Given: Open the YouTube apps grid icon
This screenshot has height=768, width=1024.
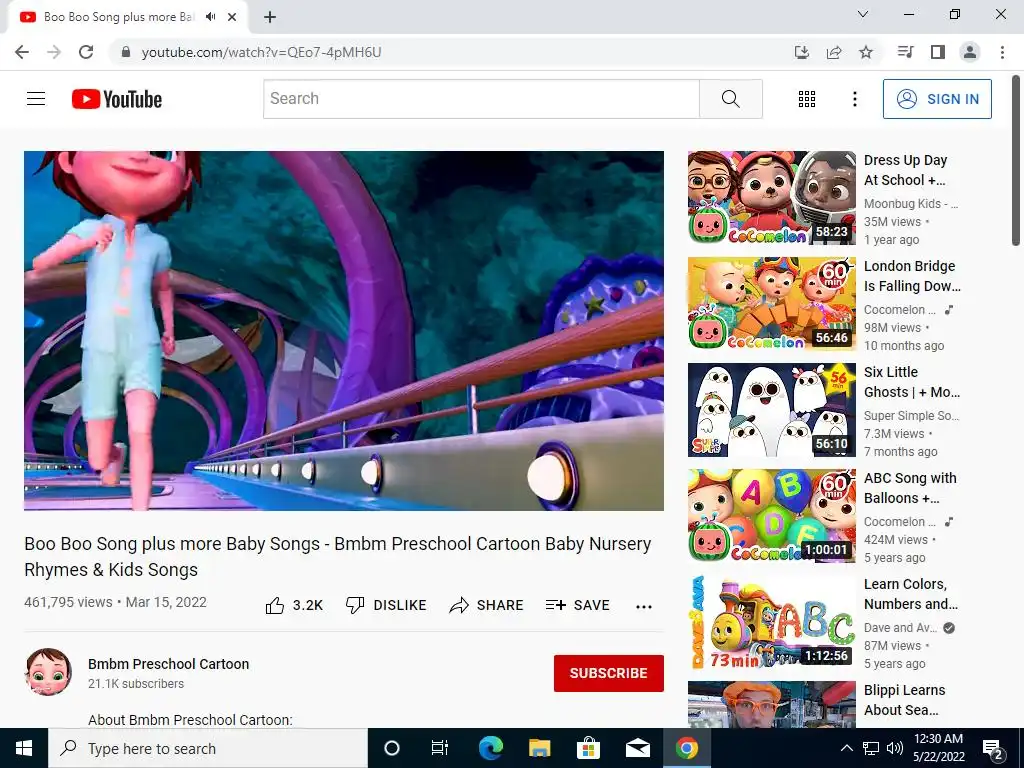Looking at the screenshot, I should [807, 99].
